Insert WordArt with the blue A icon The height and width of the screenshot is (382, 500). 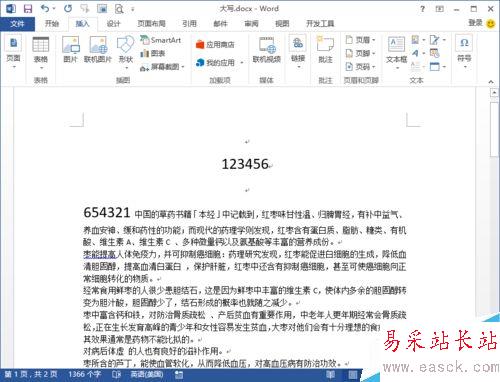pyautogui.click(x=415, y=53)
